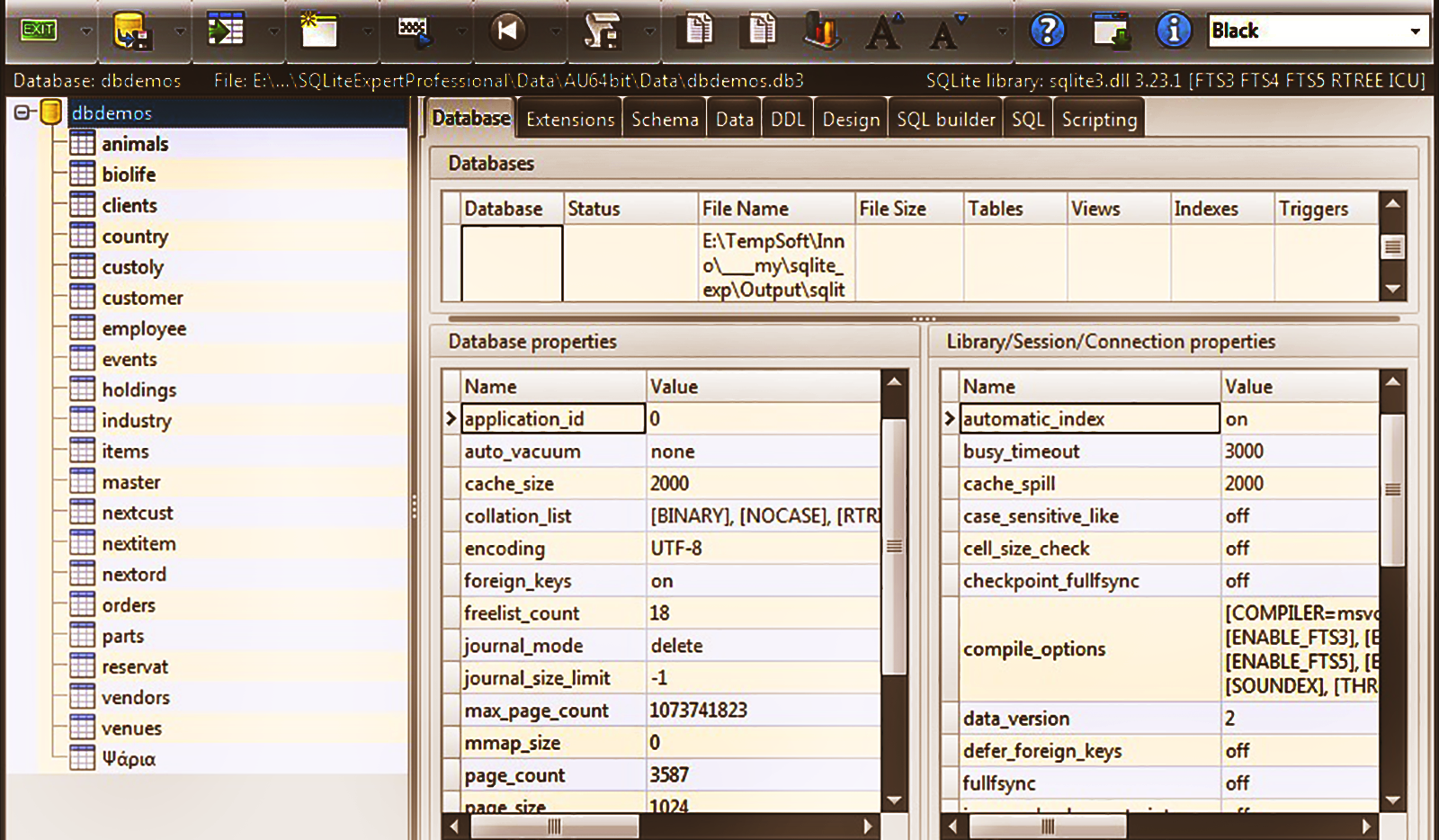This screenshot has width=1439, height=840.
Task: Open help via the question mark icon
Action: tap(1048, 31)
